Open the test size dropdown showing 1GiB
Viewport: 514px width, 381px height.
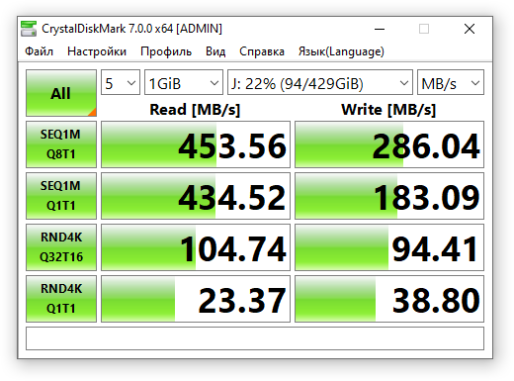click(183, 82)
